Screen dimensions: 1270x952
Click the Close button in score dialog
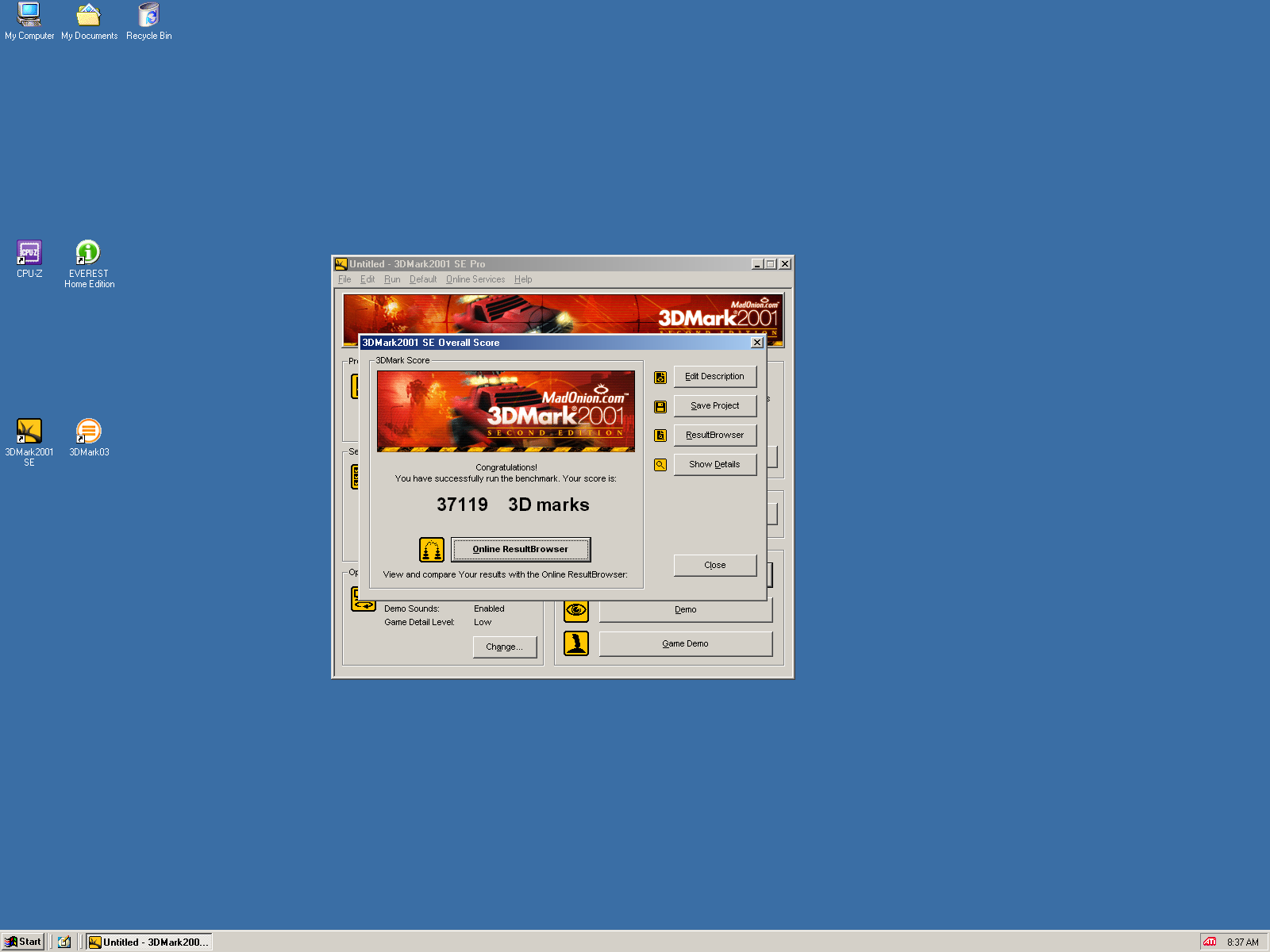[715, 566]
